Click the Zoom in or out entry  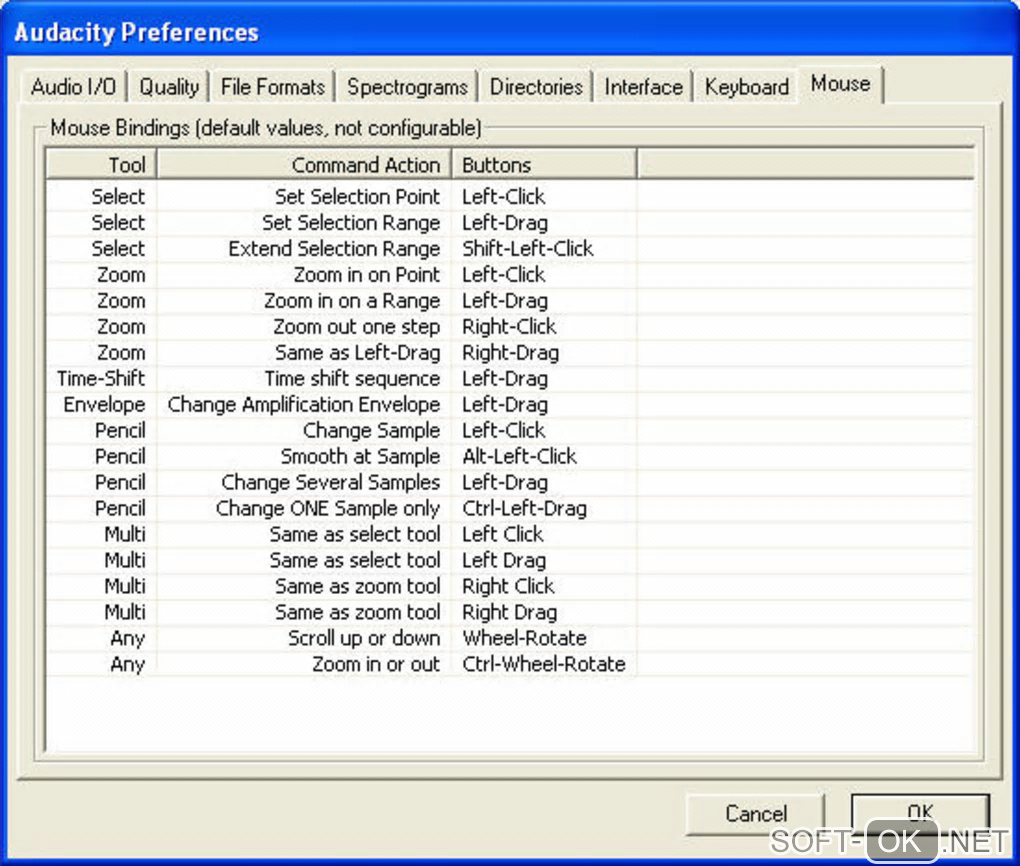376,664
